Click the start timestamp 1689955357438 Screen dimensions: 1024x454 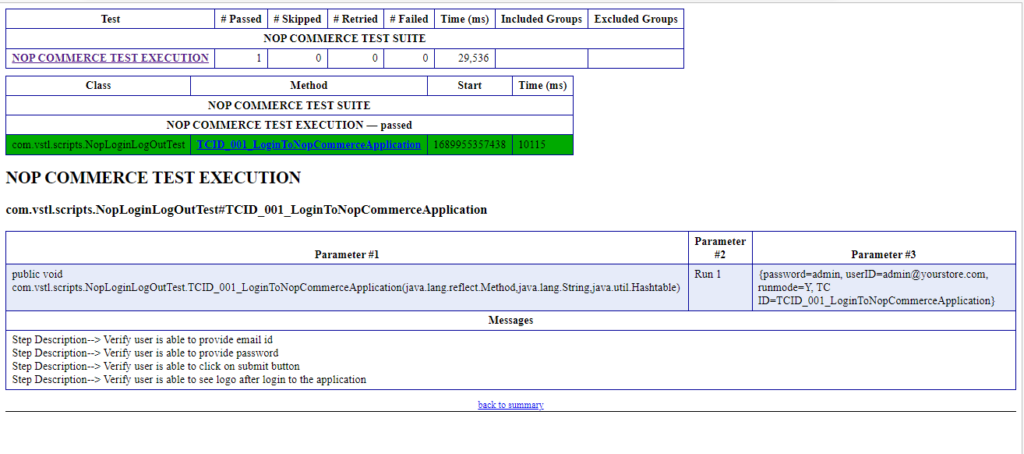coord(470,144)
